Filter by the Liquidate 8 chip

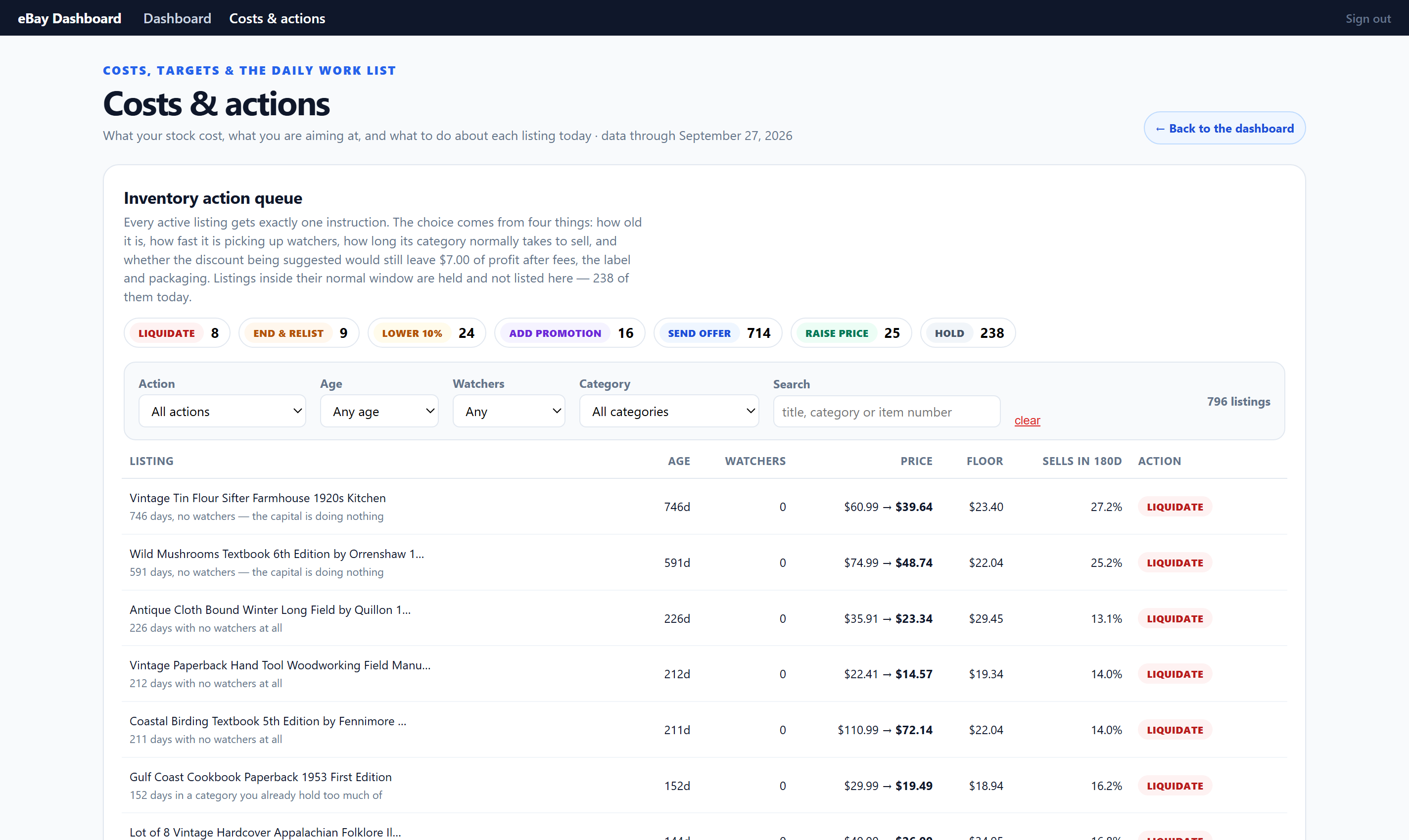coord(177,333)
